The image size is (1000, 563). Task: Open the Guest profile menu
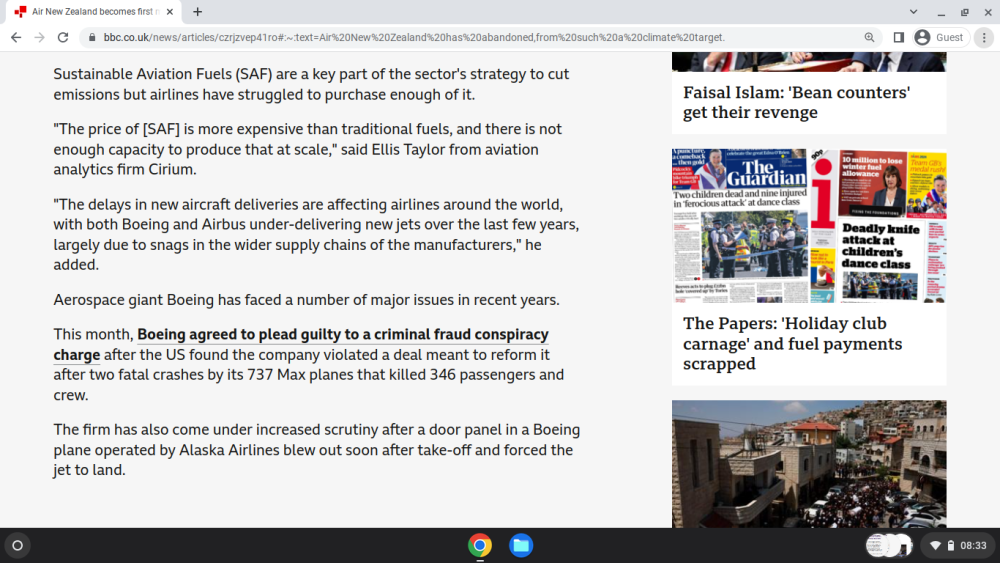pos(939,38)
